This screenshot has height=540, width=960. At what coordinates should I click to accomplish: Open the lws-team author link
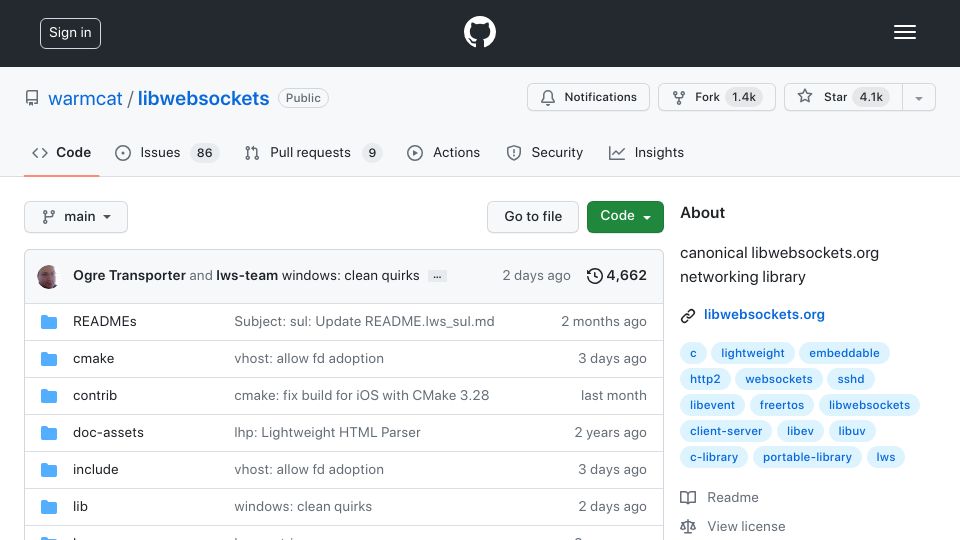247,276
